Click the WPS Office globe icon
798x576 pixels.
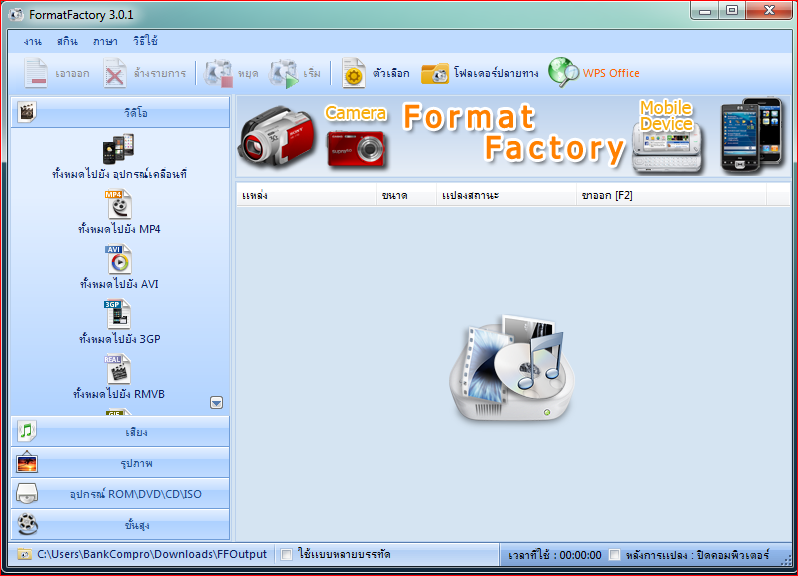[563, 72]
